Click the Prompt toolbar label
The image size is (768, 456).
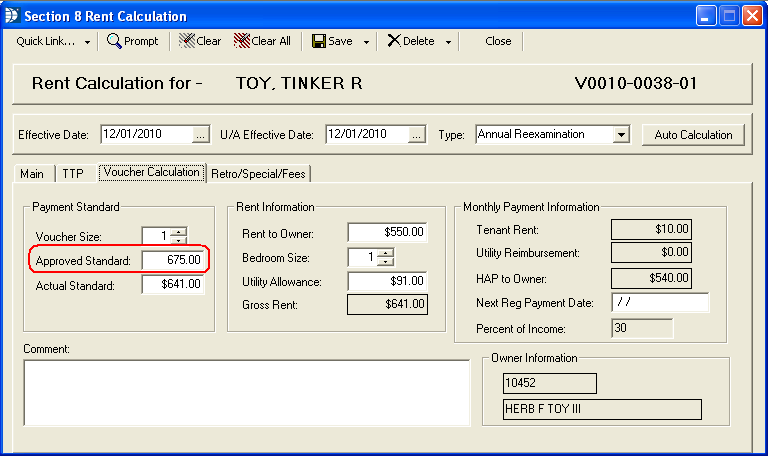click(x=141, y=41)
